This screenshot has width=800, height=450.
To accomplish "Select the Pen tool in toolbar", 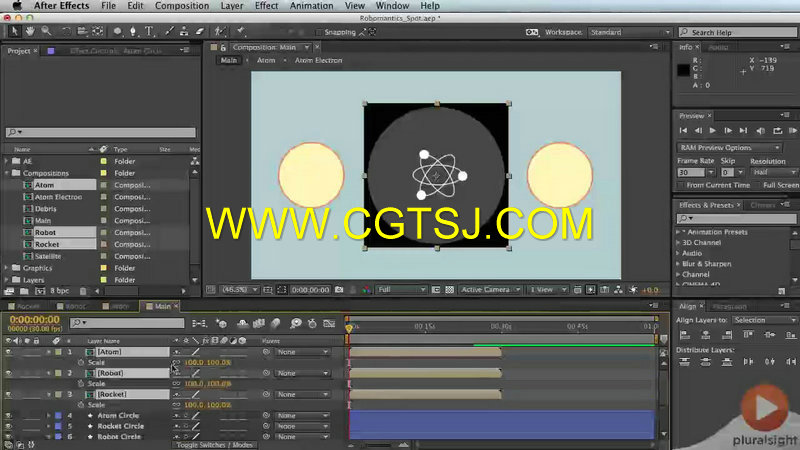I will coord(133,32).
